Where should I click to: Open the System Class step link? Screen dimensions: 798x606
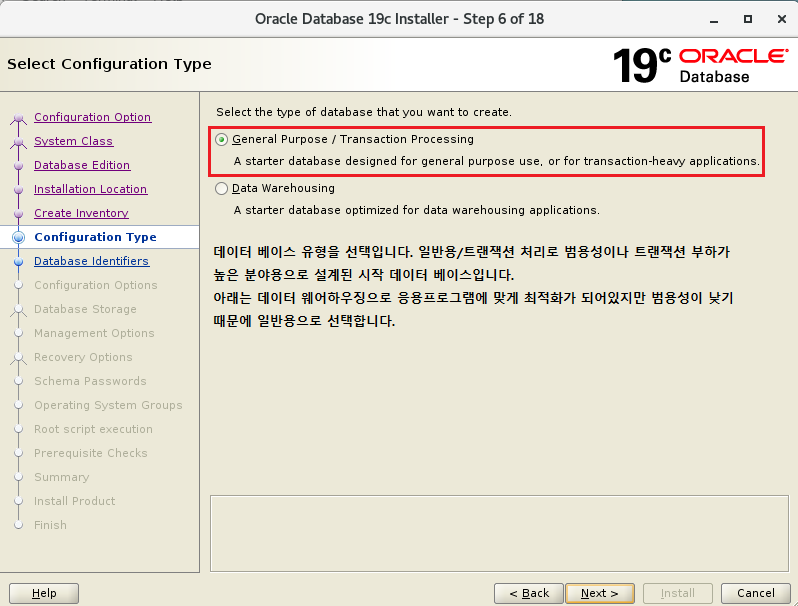pos(73,141)
